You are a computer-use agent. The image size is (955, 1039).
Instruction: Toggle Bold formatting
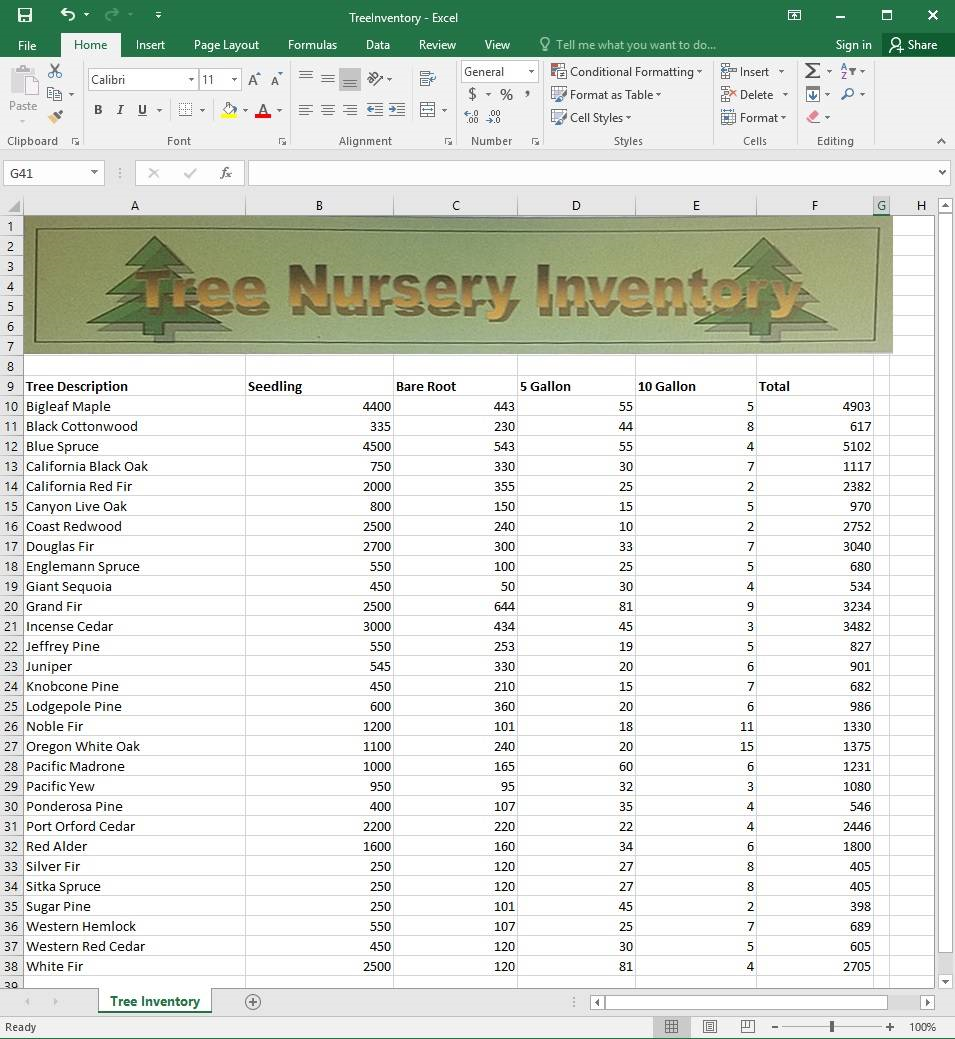pyautogui.click(x=98, y=110)
